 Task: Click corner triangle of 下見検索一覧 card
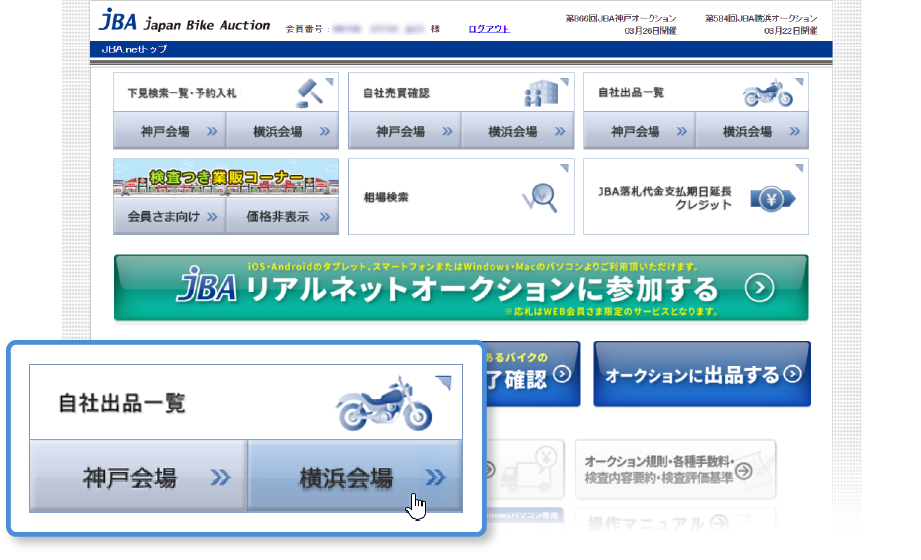point(330,82)
